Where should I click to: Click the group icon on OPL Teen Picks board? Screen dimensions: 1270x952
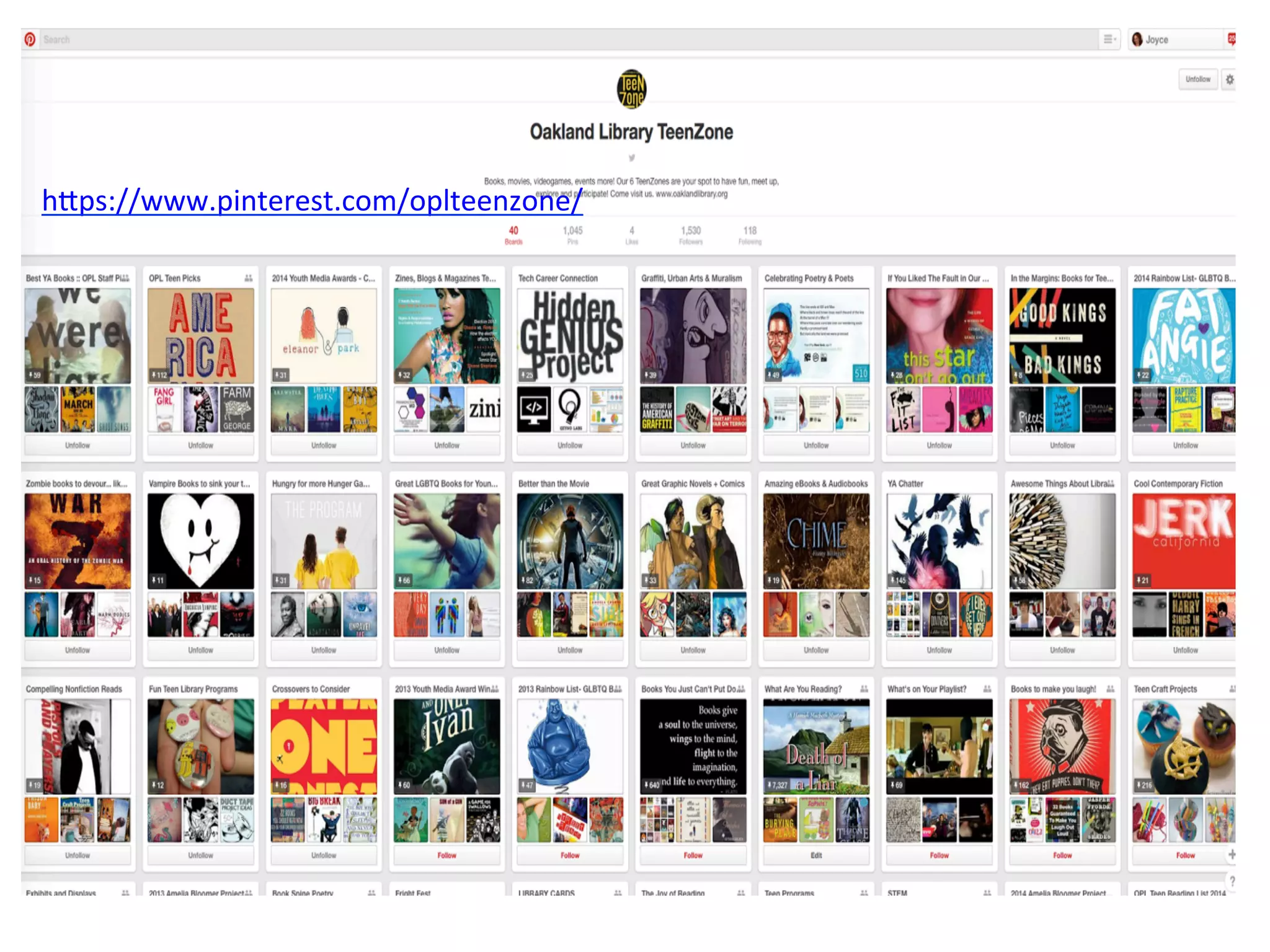tap(248, 278)
